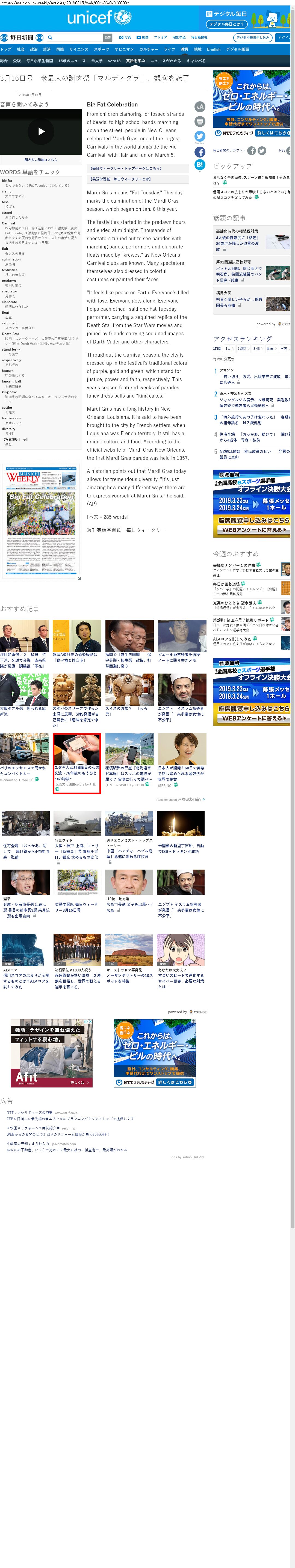The height and width of the screenshot is (1568, 295).
Task: Bookmark article with Hatena B! icon
Action: click(x=199, y=164)
